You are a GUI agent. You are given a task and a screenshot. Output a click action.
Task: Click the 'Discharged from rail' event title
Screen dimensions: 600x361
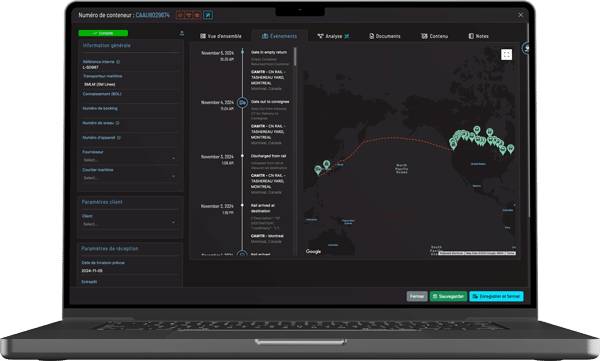(268, 156)
